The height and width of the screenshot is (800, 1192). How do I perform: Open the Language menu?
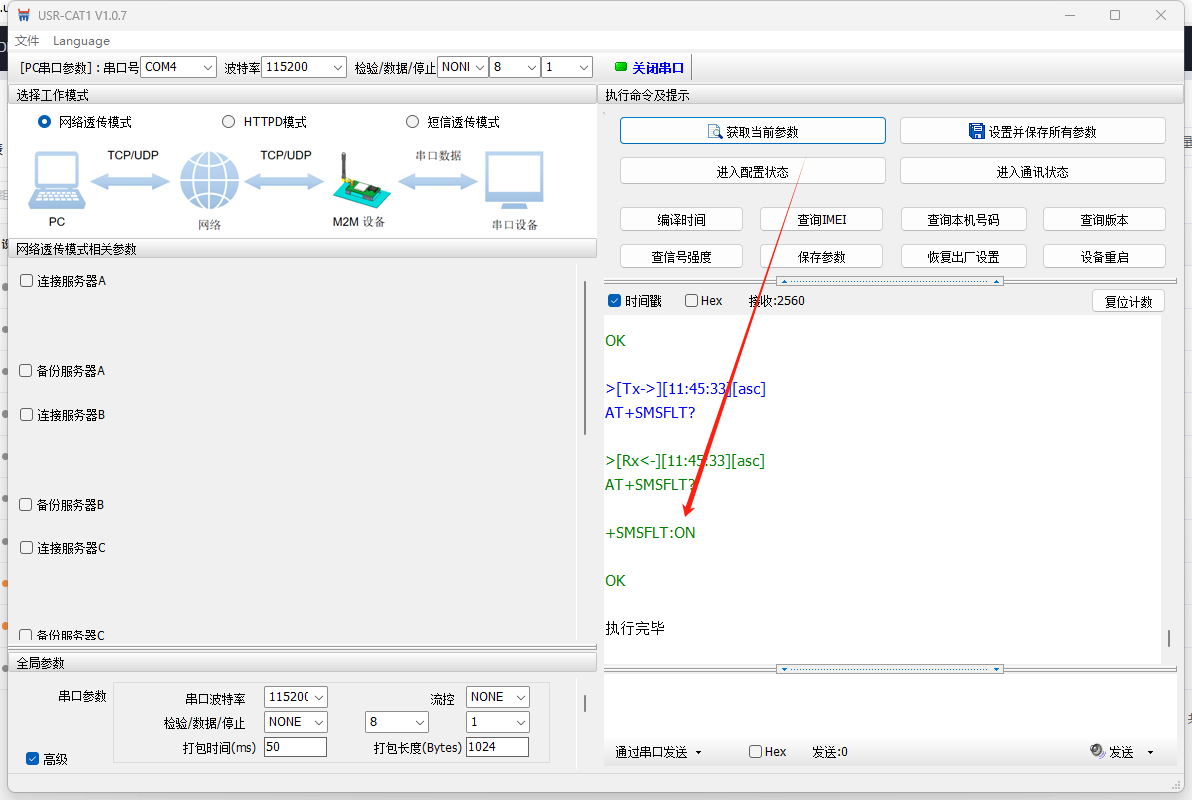[81, 41]
